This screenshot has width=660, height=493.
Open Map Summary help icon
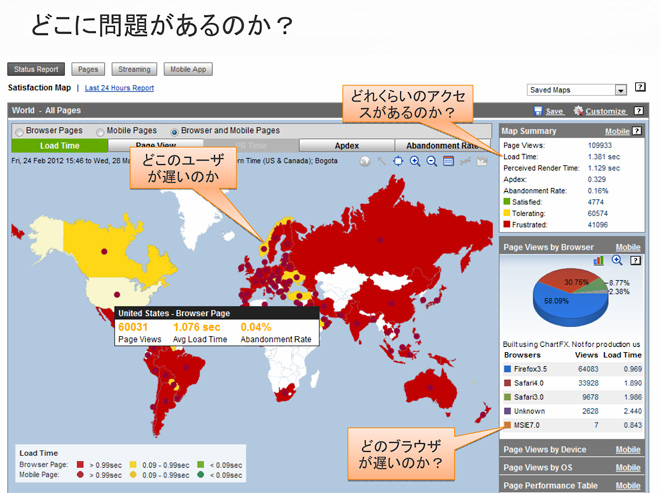pyautogui.click(x=637, y=131)
